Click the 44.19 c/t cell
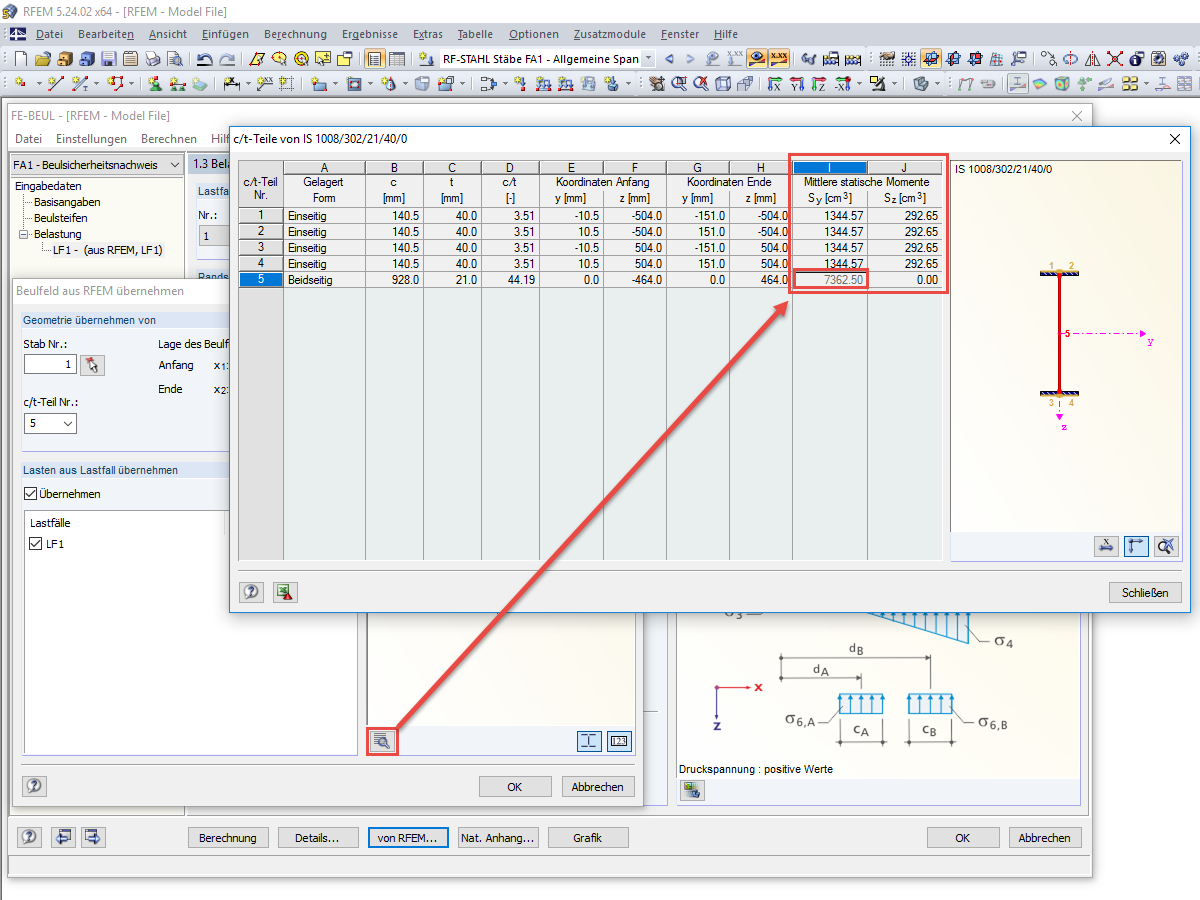Viewport: 1200px width, 900px height. (x=510, y=281)
